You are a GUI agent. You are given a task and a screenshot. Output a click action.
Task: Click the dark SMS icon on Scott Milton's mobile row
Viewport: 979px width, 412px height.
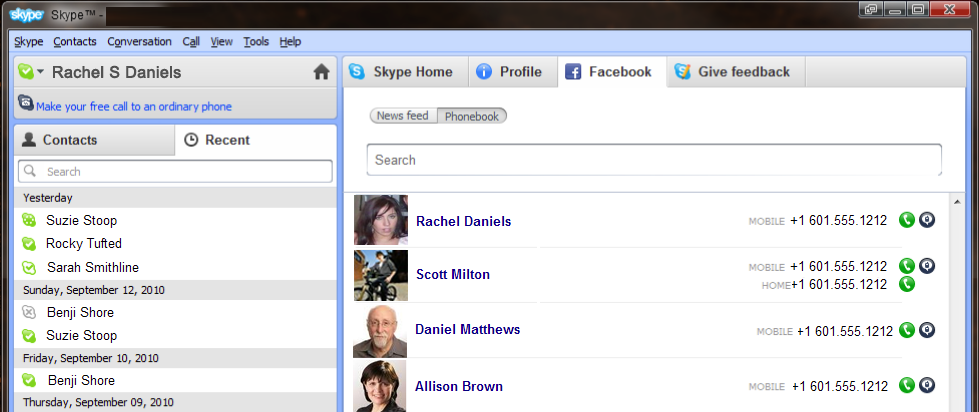pyautogui.click(x=927, y=266)
